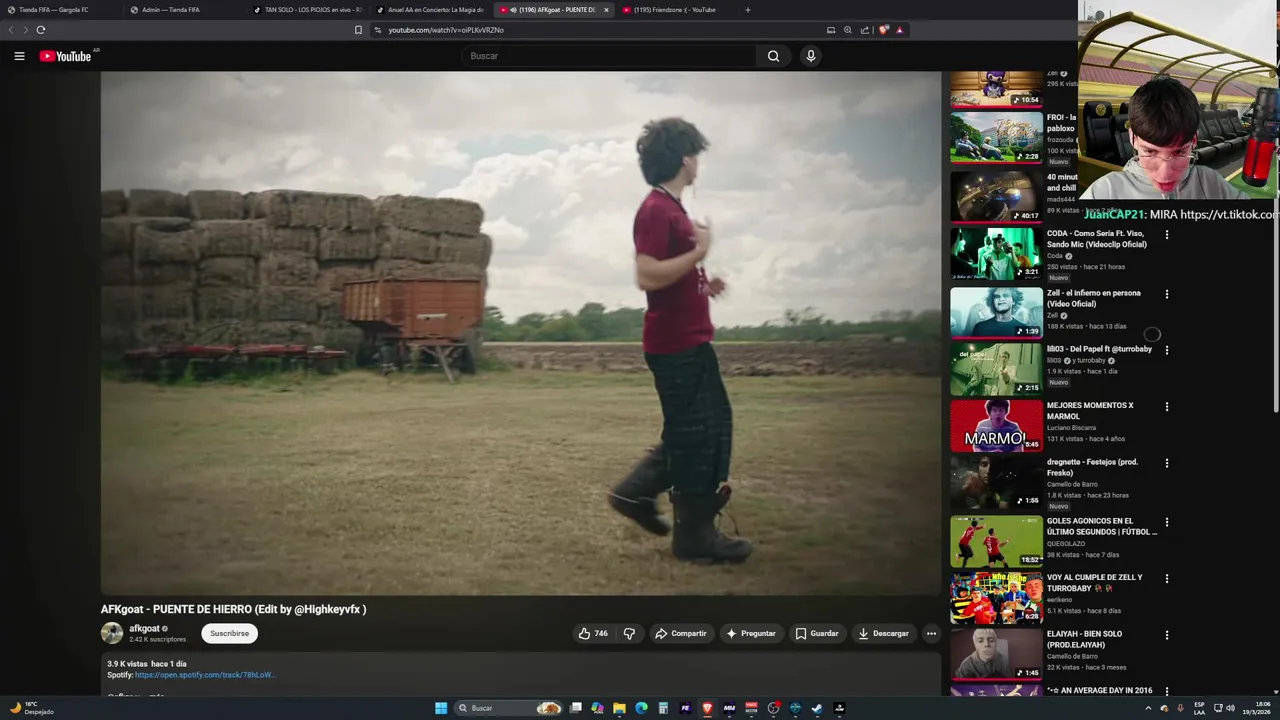This screenshot has height=720, width=1280.
Task: Switch to TAN SOLO - LOS PIOJOS tab
Action: pyautogui.click(x=306, y=10)
